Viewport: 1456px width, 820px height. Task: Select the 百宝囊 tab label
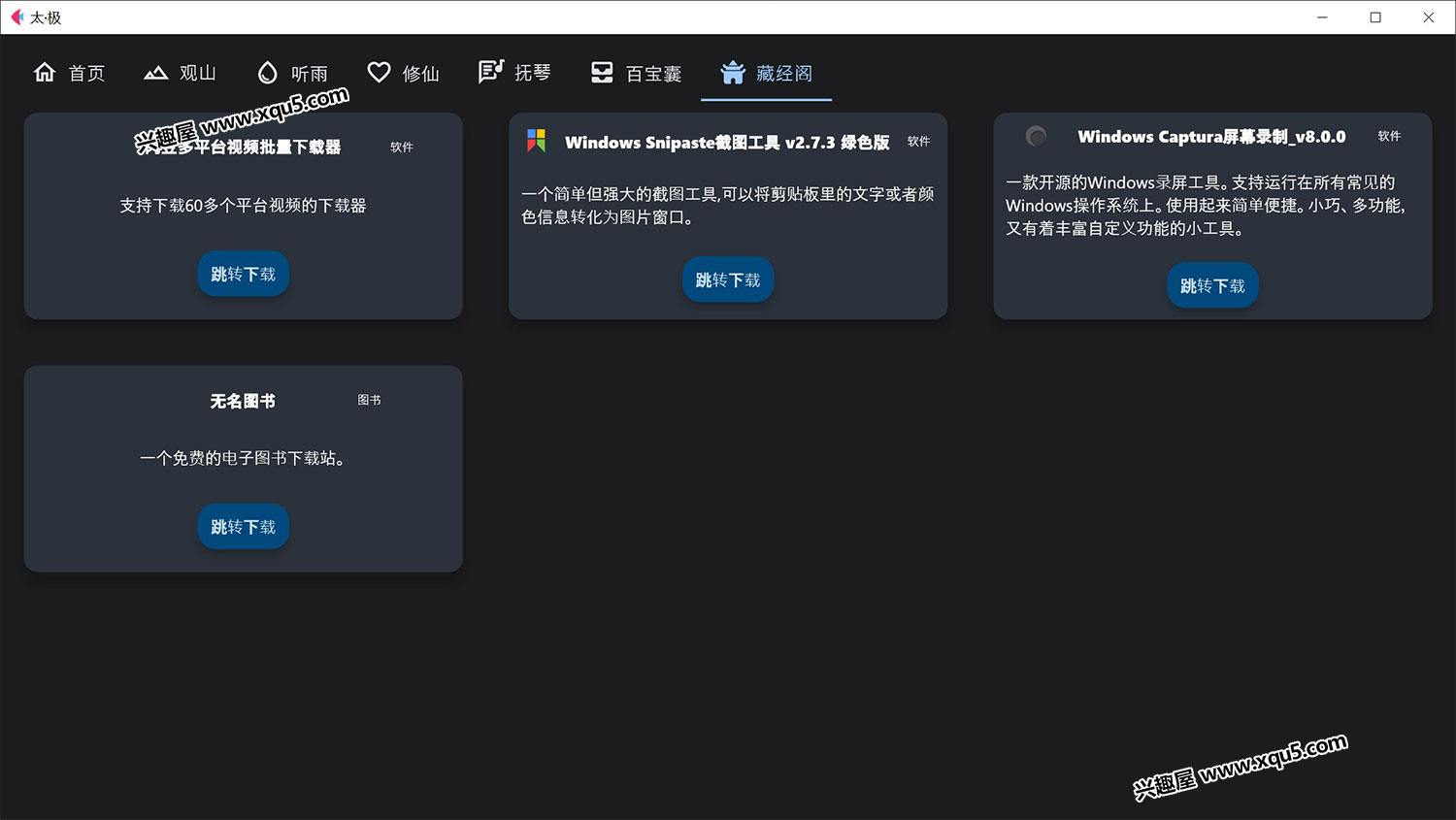pyautogui.click(x=653, y=74)
